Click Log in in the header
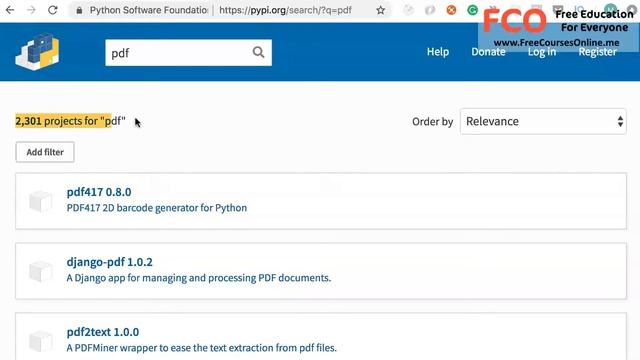 (x=542, y=52)
